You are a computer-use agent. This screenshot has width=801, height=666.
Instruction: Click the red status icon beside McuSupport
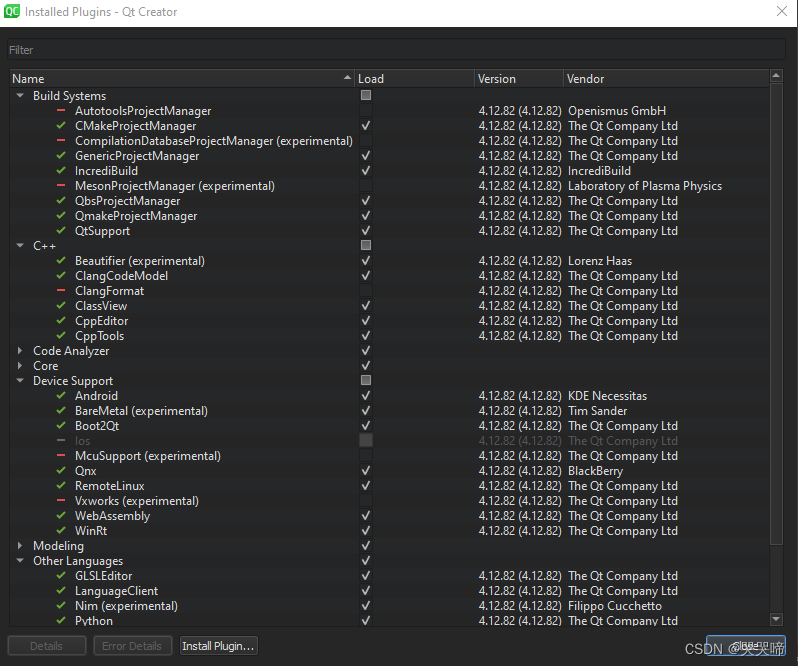click(61, 456)
